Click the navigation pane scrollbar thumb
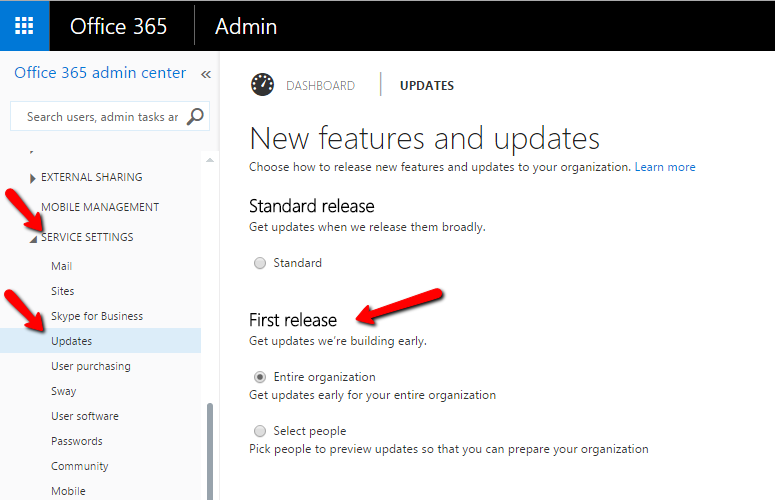 tap(210, 451)
